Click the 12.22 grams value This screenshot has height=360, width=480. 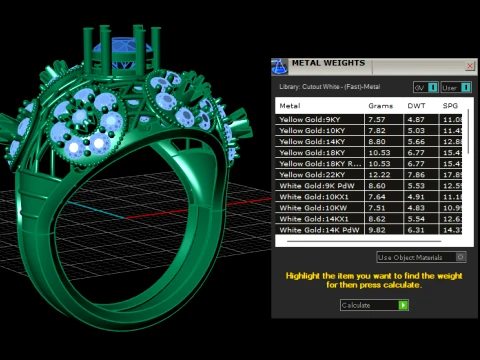click(379, 175)
